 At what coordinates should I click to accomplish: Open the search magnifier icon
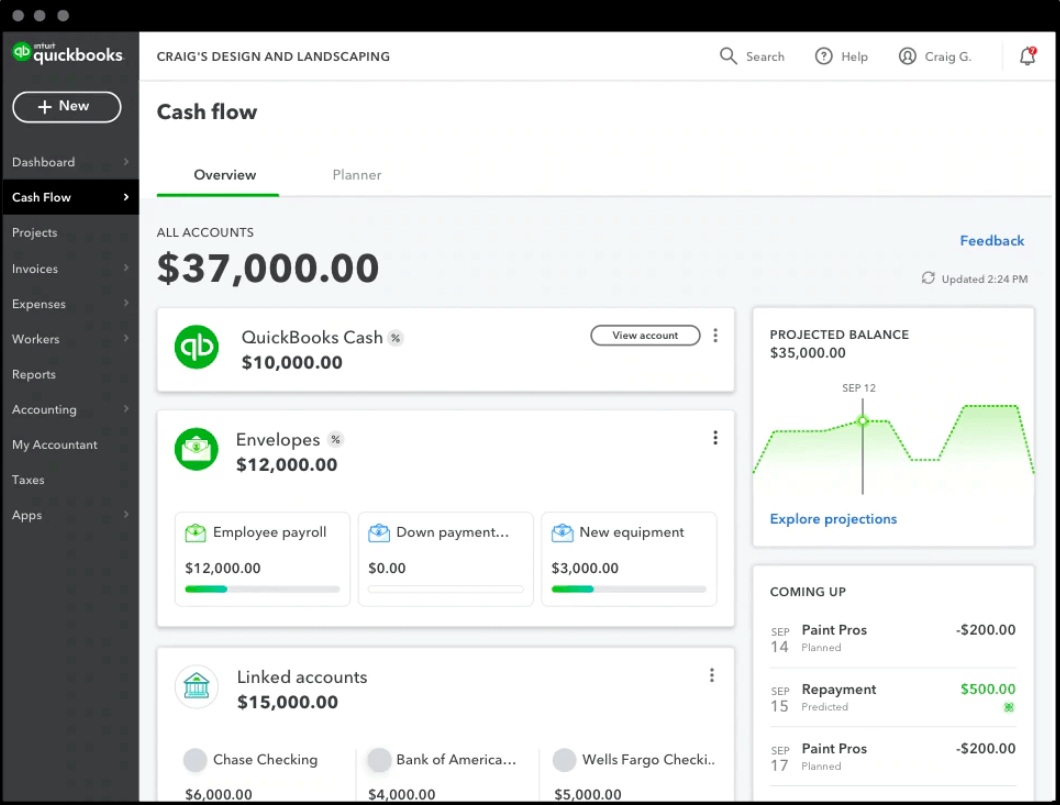pyautogui.click(x=727, y=56)
